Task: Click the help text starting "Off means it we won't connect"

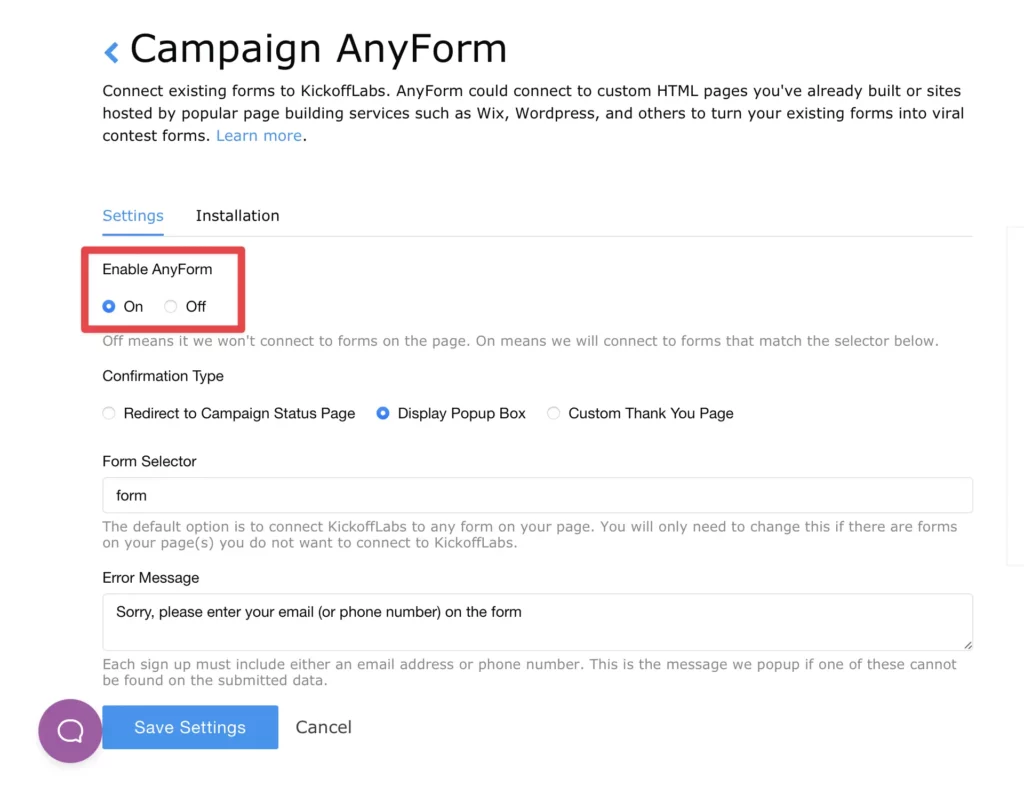Action: [x=520, y=341]
